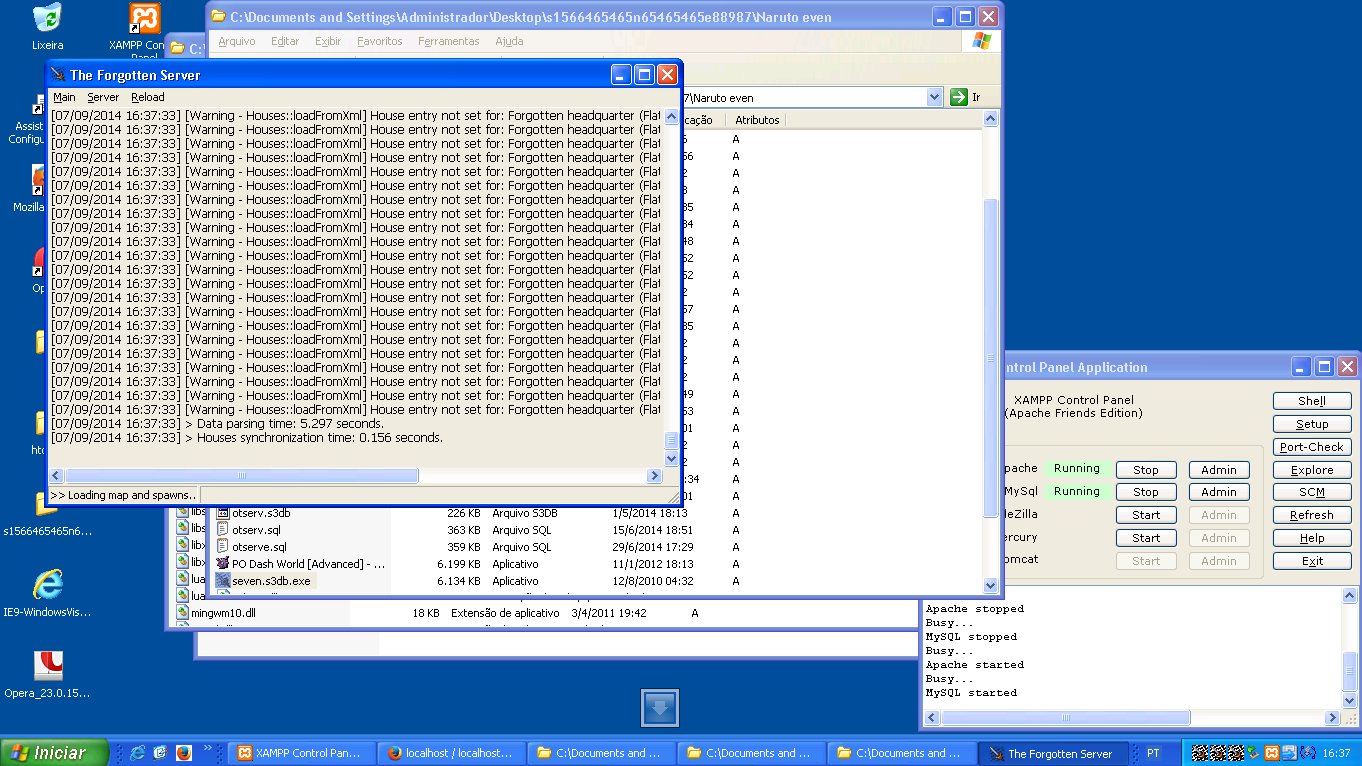Click Houses synchronization time log line

pyautogui.click(x=247, y=438)
